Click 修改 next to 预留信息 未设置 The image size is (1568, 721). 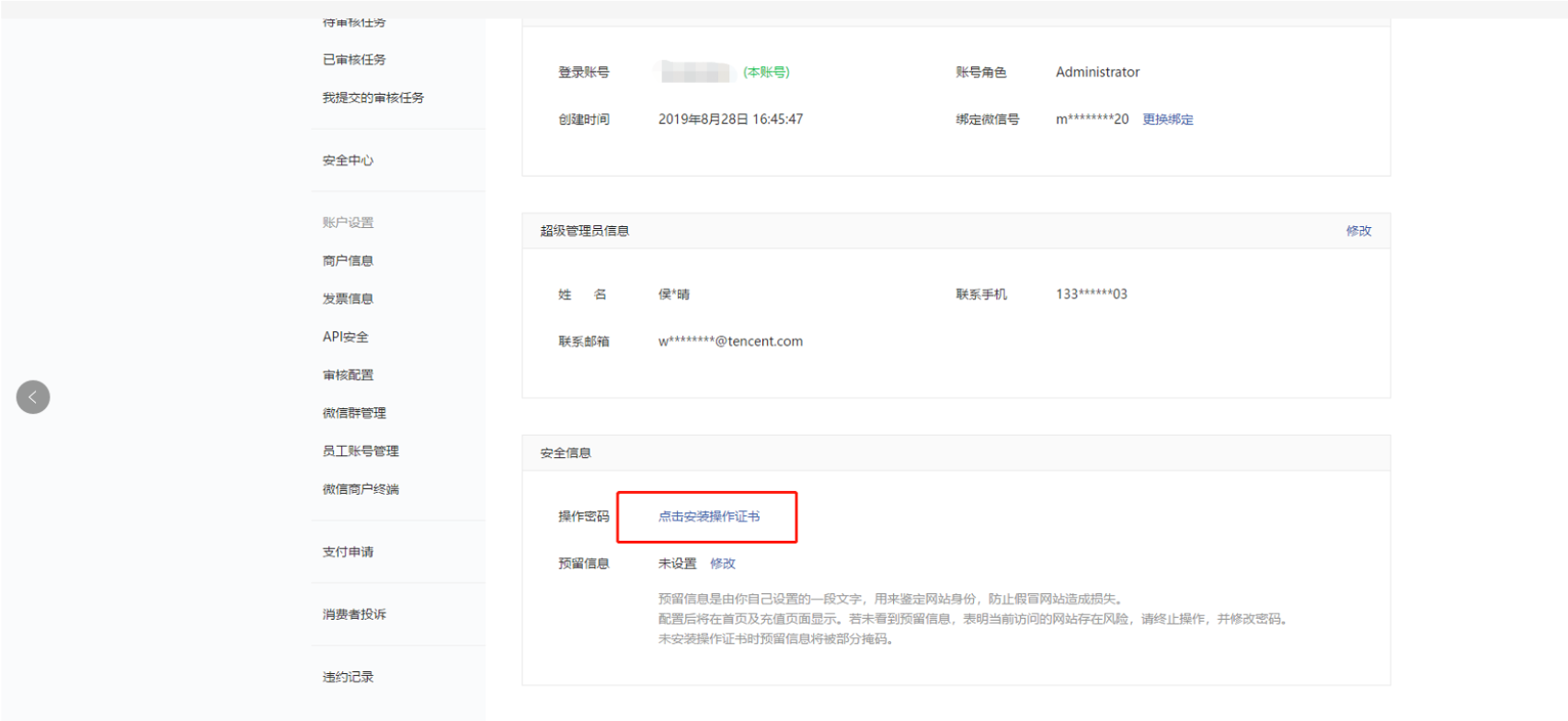(723, 564)
